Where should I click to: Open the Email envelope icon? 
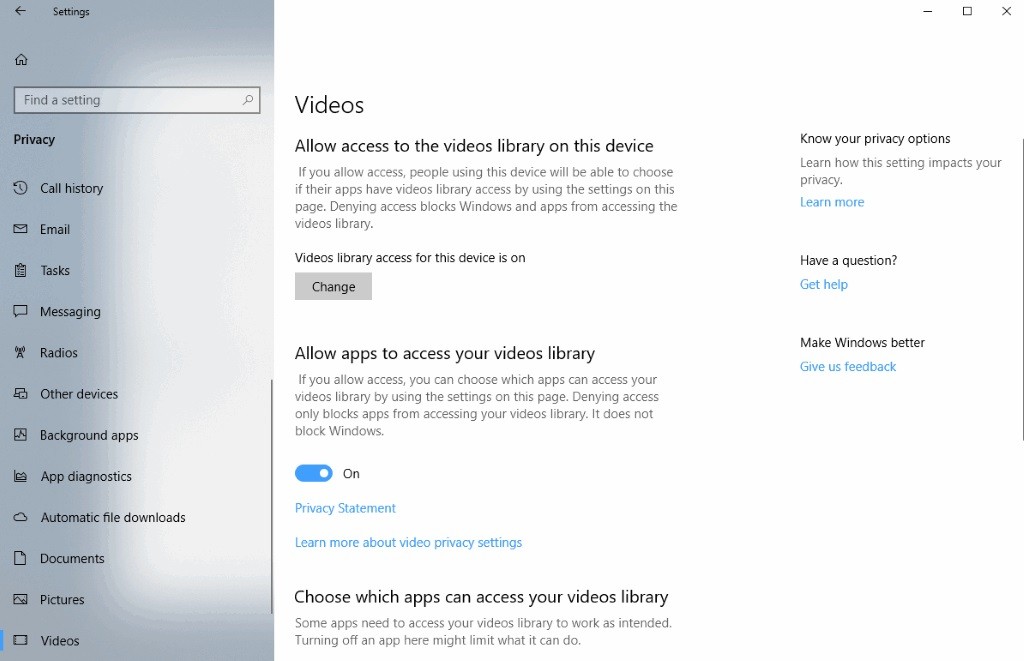(x=20, y=229)
